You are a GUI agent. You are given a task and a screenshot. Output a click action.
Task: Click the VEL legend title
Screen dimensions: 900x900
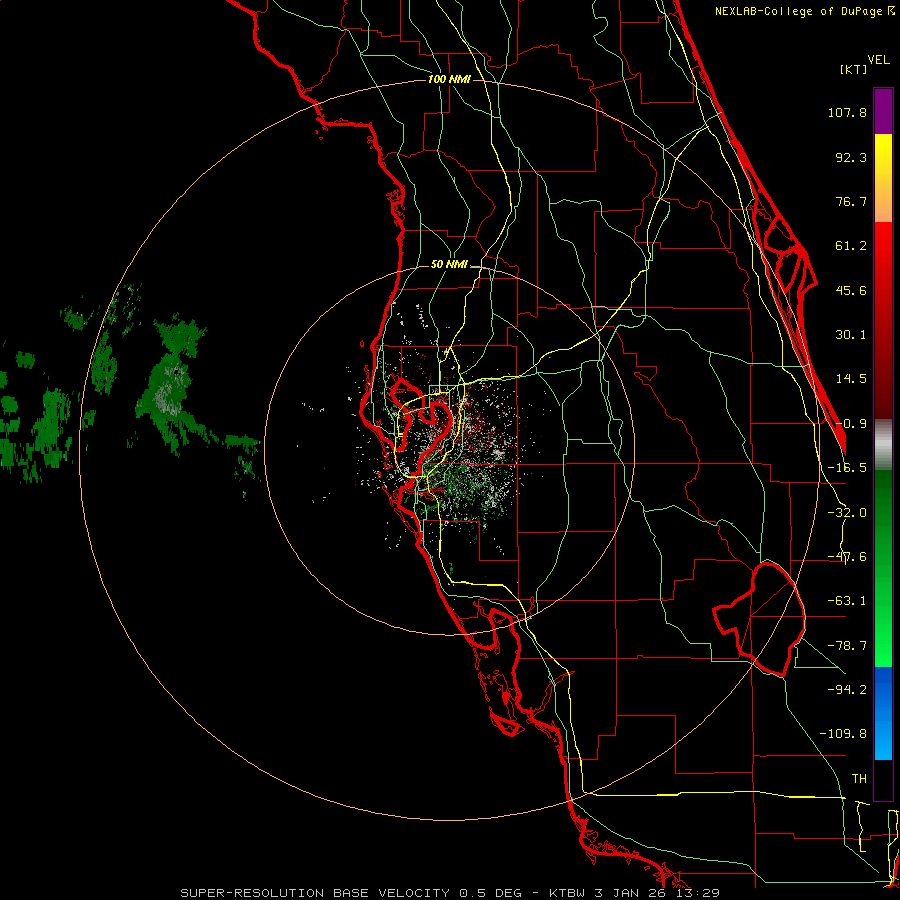pos(878,60)
